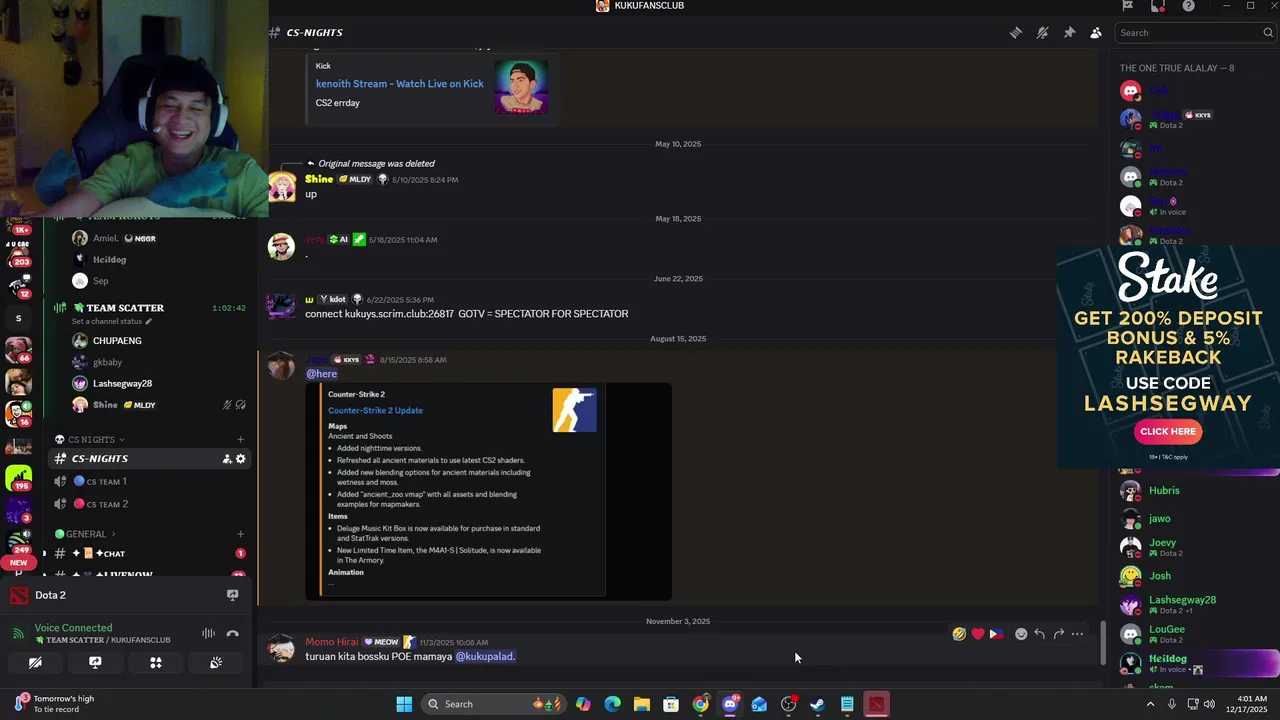Image resolution: width=1280 pixels, height=720 pixels.
Task: Open the CHAT text channel
Action: [149, 554]
